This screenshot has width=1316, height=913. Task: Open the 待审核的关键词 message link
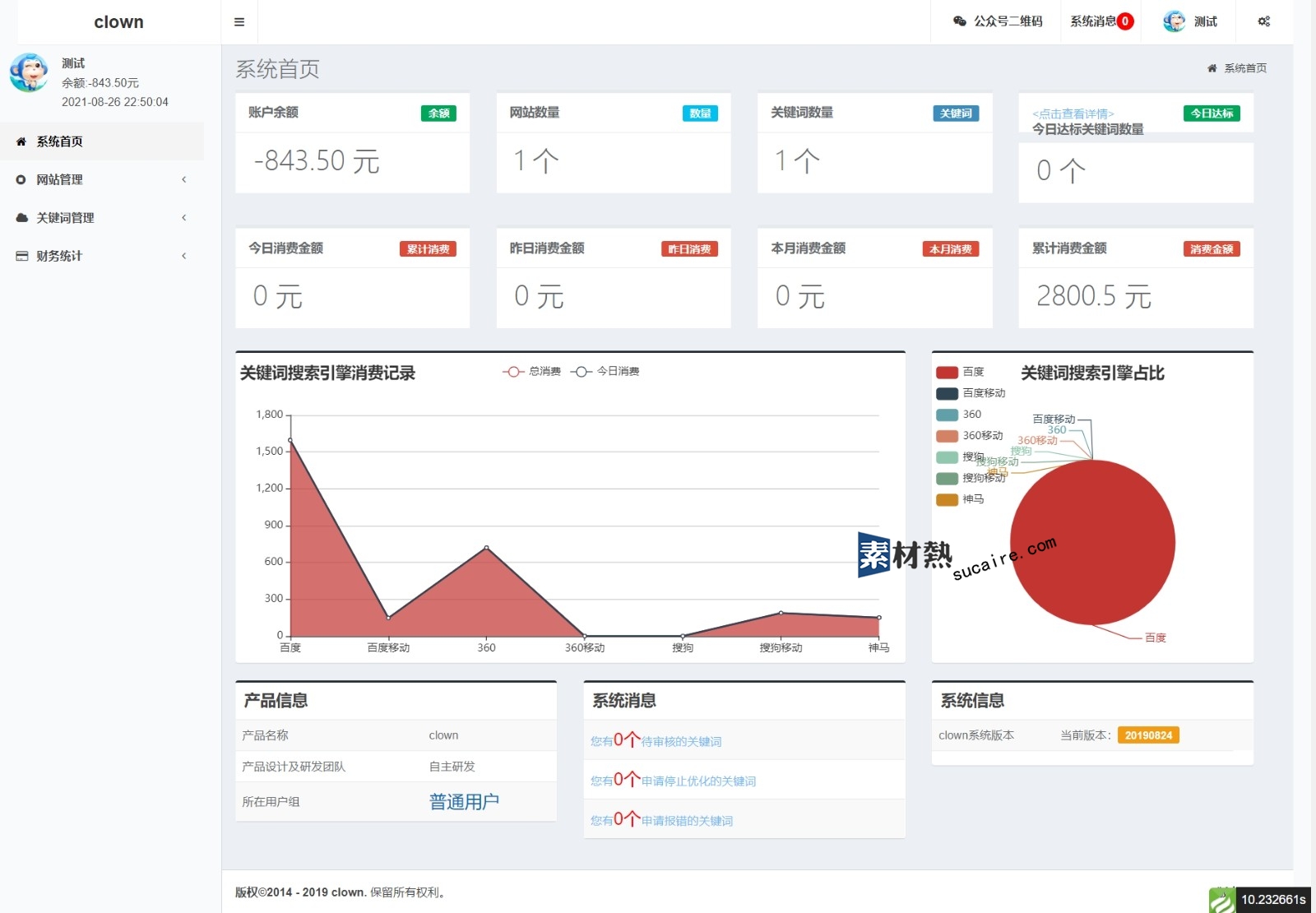pyautogui.click(x=681, y=742)
